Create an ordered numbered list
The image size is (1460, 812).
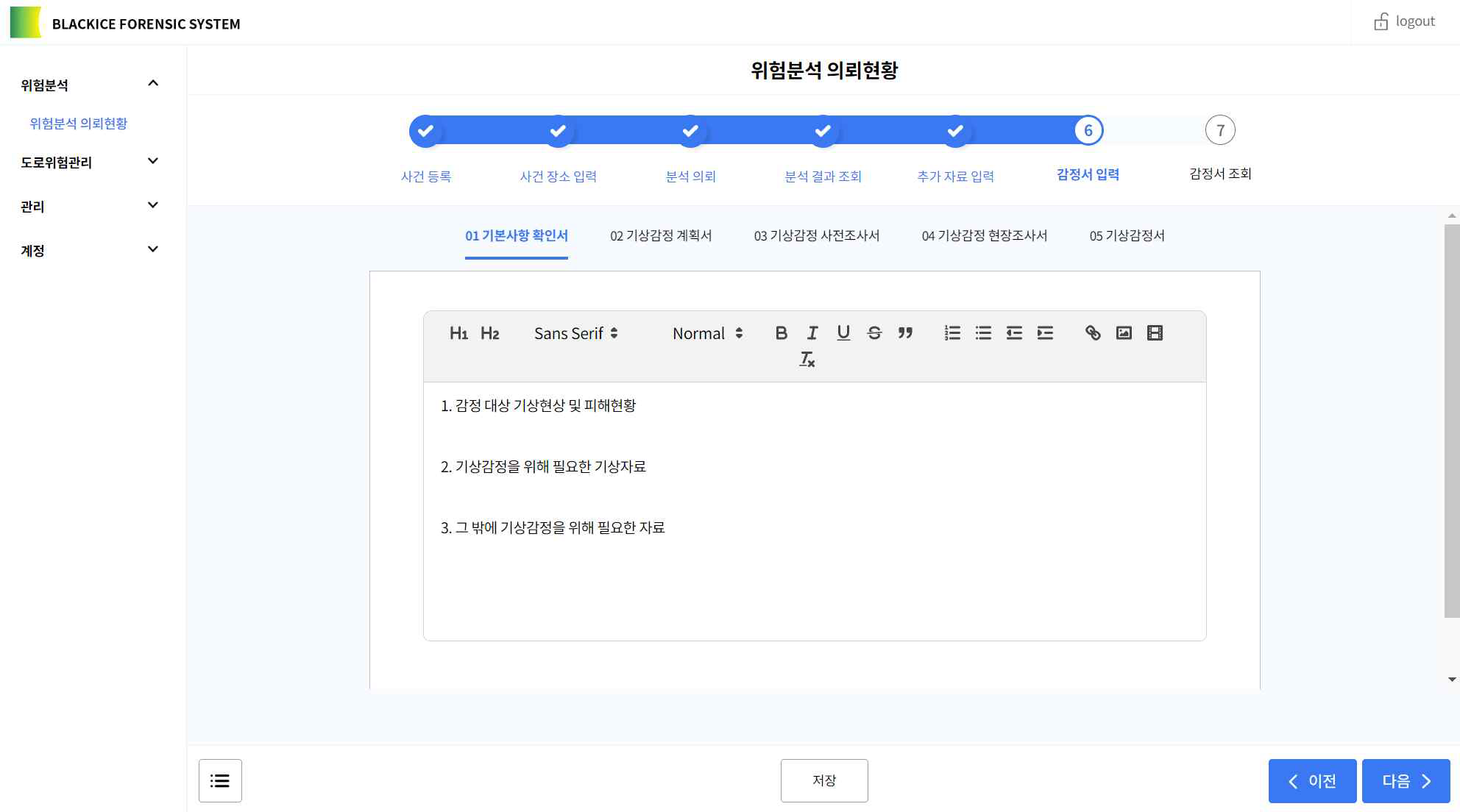coord(952,333)
